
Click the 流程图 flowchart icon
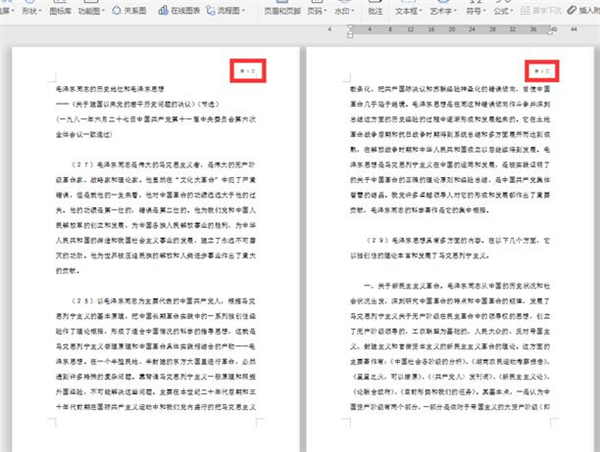click(210, 10)
